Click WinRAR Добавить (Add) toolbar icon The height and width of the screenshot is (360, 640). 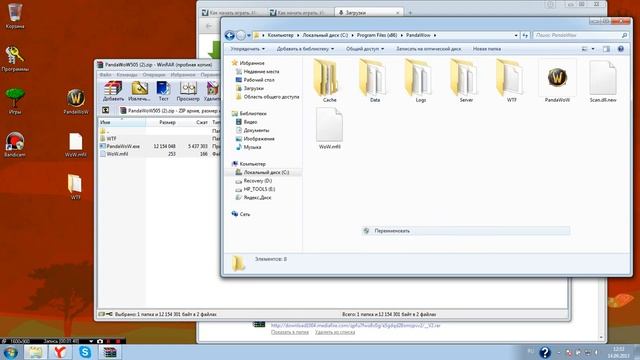point(113,91)
